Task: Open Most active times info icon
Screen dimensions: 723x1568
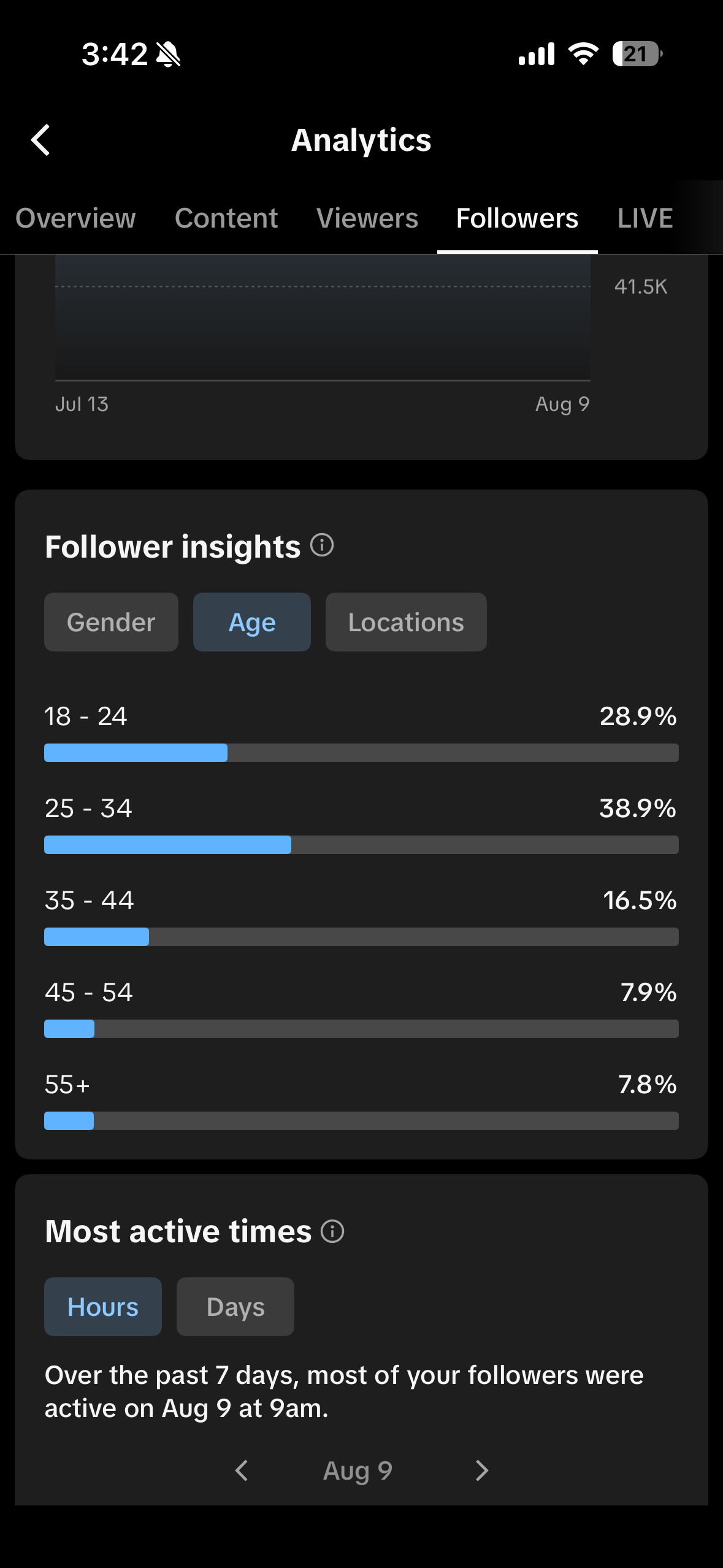Action: [x=332, y=1231]
